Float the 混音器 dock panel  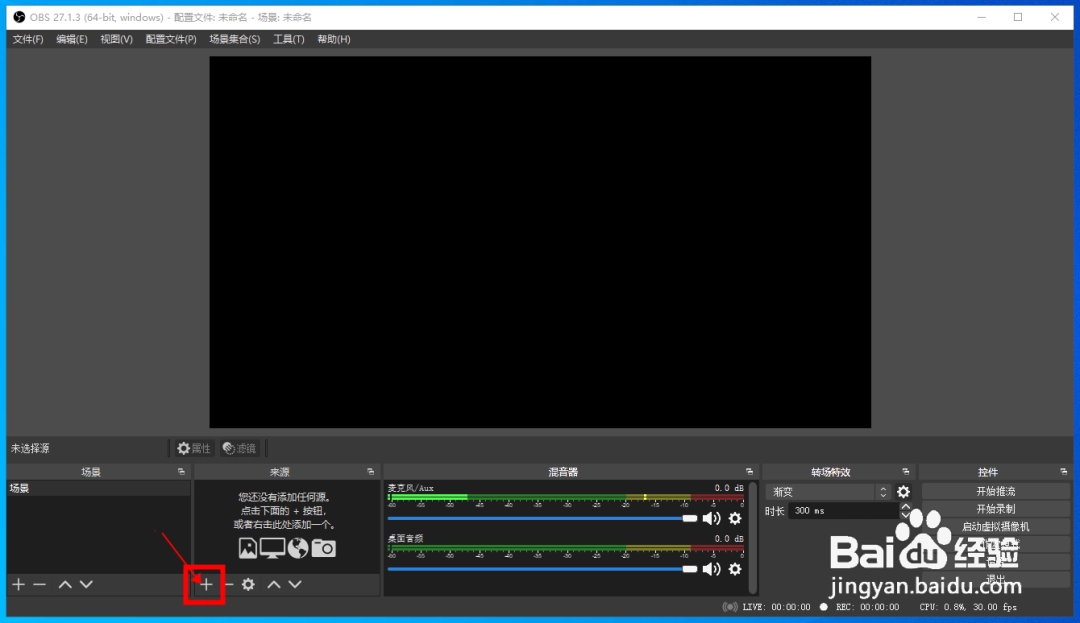pyautogui.click(x=749, y=472)
